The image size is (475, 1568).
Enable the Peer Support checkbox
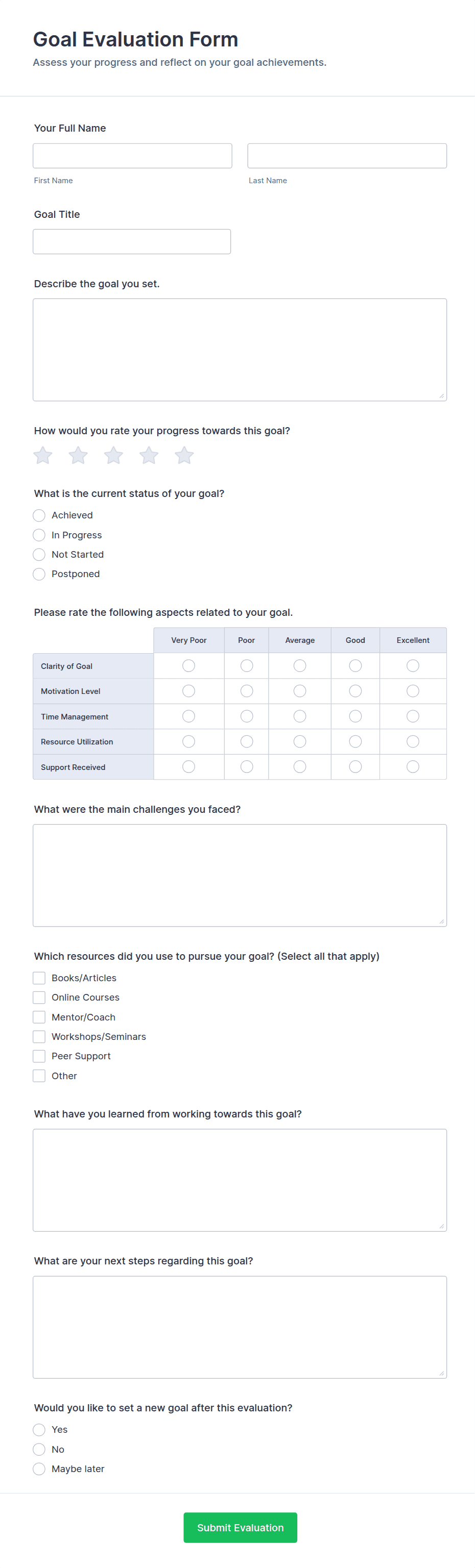tap(39, 1056)
